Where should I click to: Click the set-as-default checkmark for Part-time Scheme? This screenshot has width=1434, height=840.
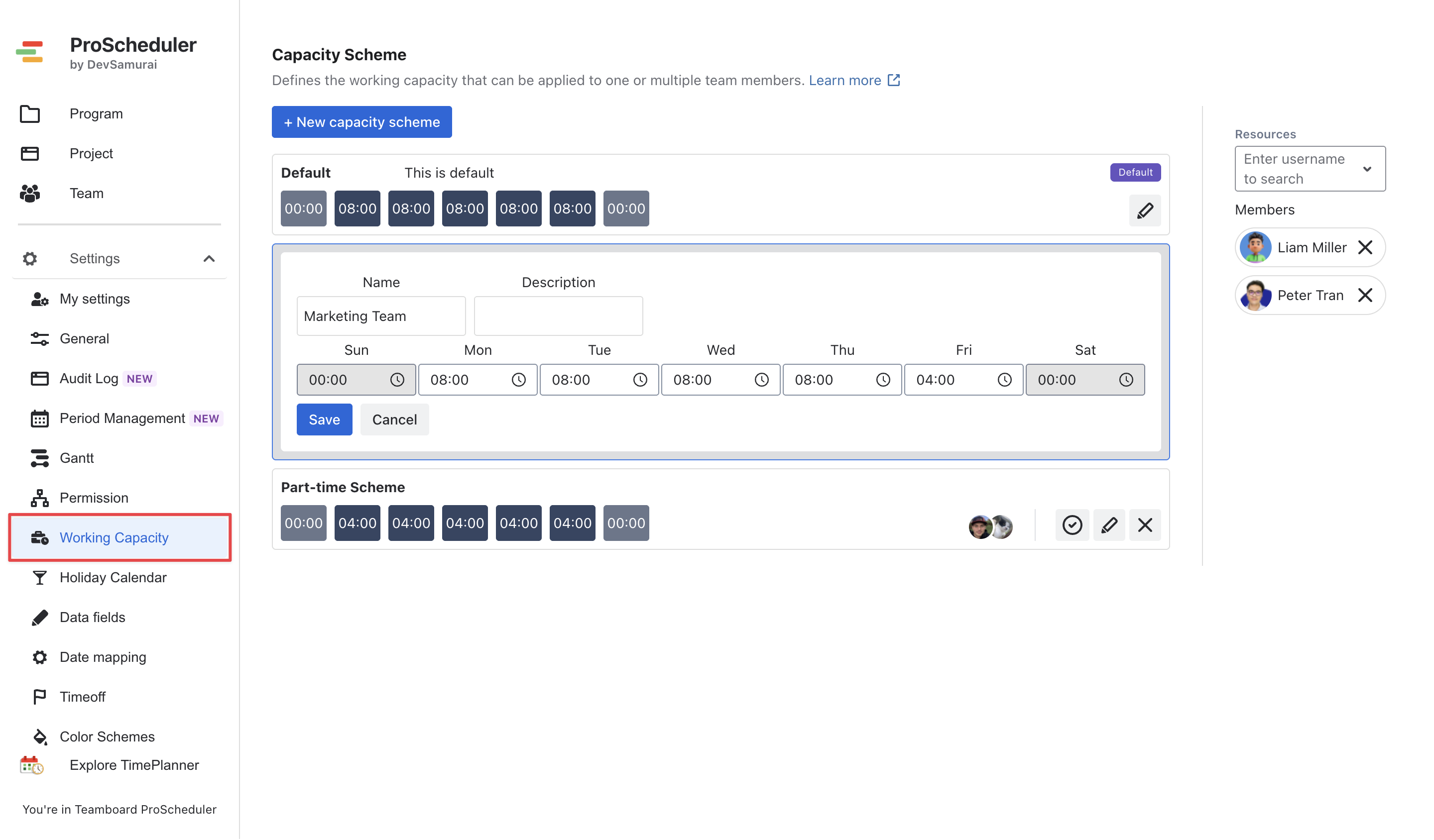(x=1072, y=525)
